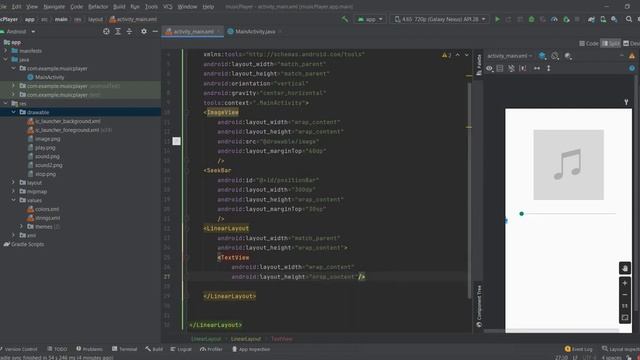Click Collapse All in project panel

click(x=129, y=31)
